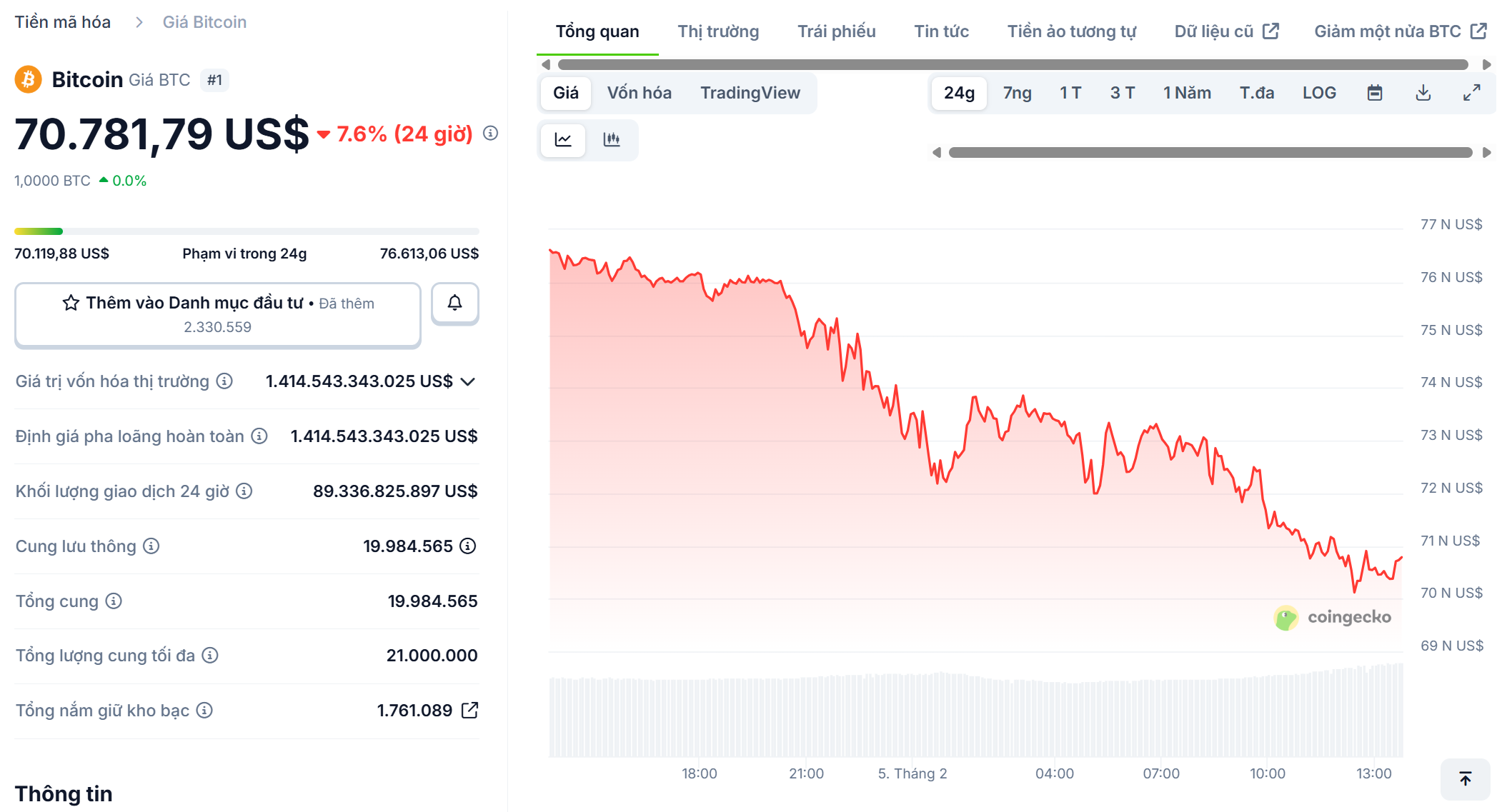Click the notification bell for Bitcoin alerts
The image size is (1512, 812).
click(455, 303)
